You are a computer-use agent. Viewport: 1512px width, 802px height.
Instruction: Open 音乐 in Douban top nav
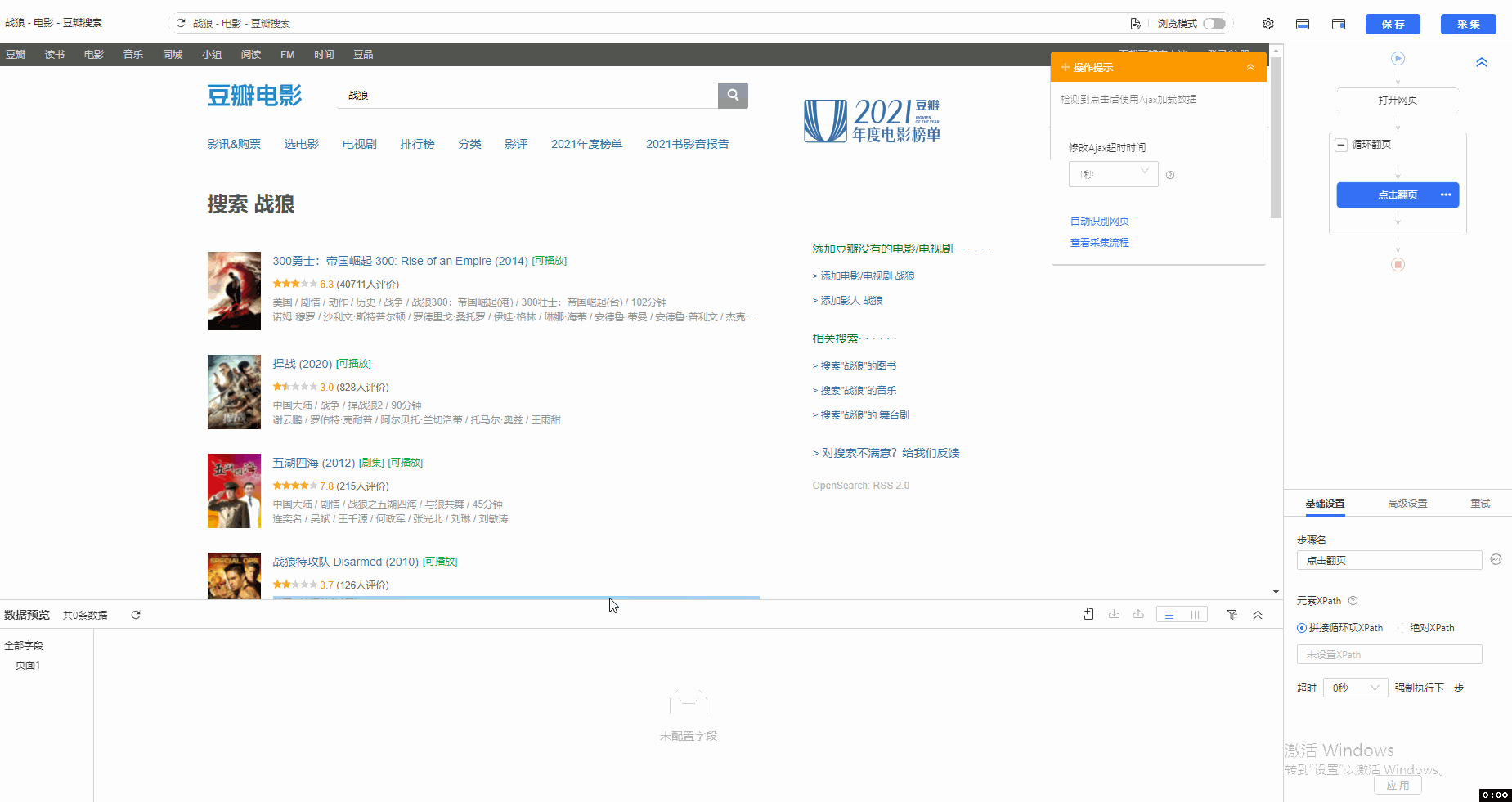[133, 55]
